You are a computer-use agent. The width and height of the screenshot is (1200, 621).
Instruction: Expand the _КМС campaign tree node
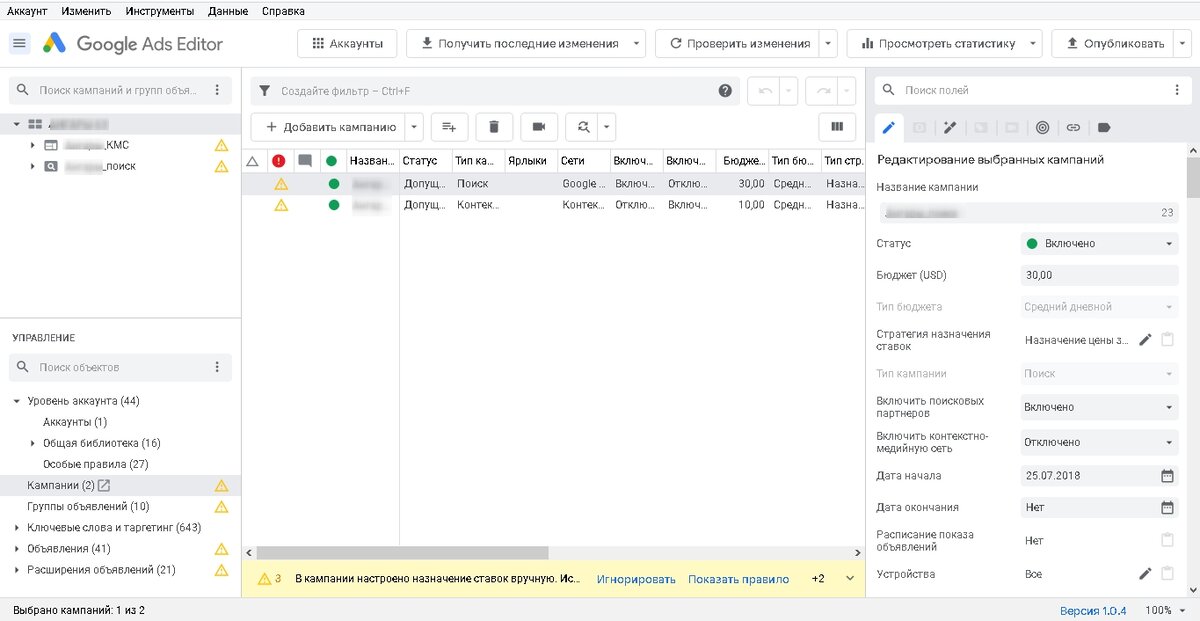point(33,145)
